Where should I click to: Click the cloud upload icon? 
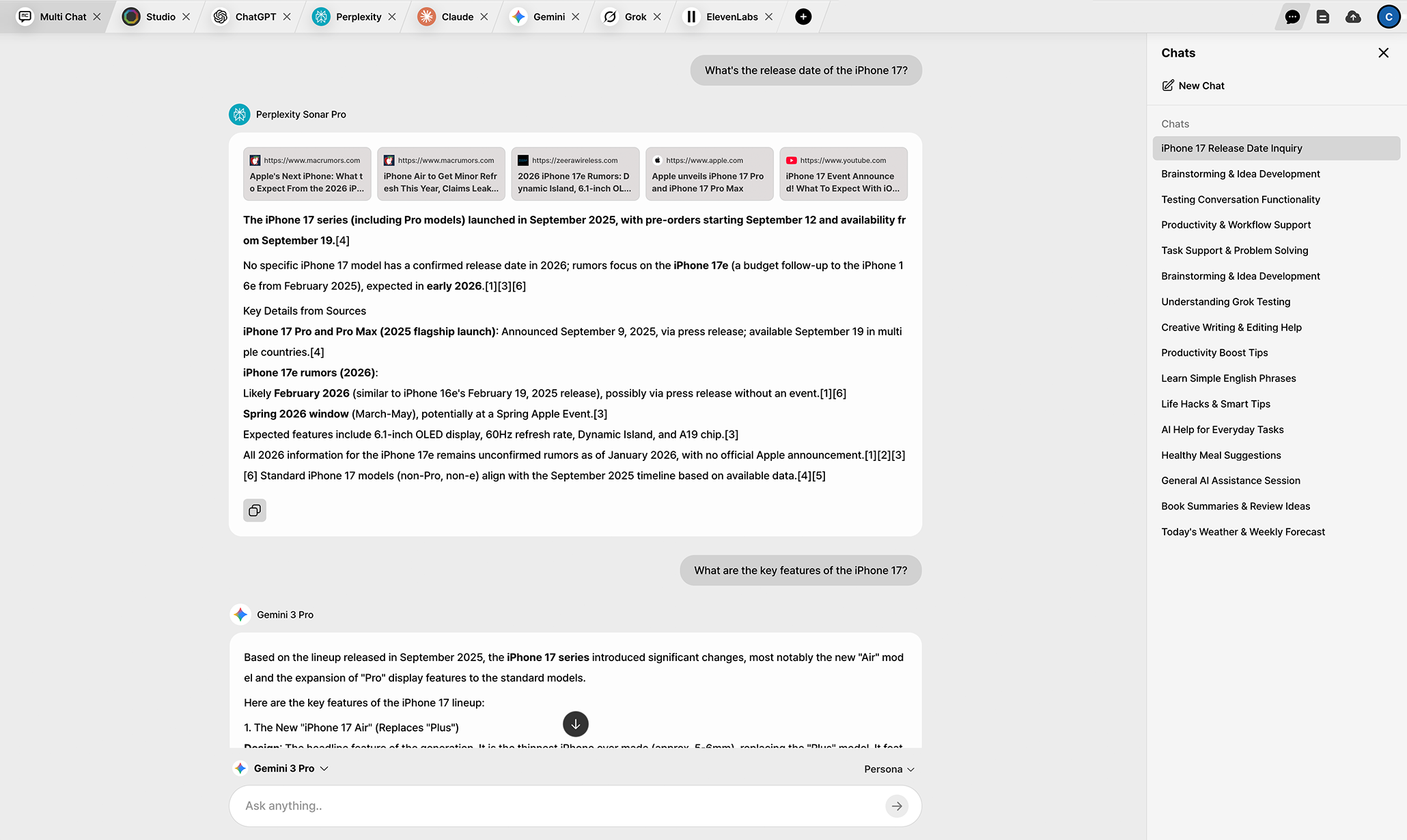pyautogui.click(x=1353, y=17)
